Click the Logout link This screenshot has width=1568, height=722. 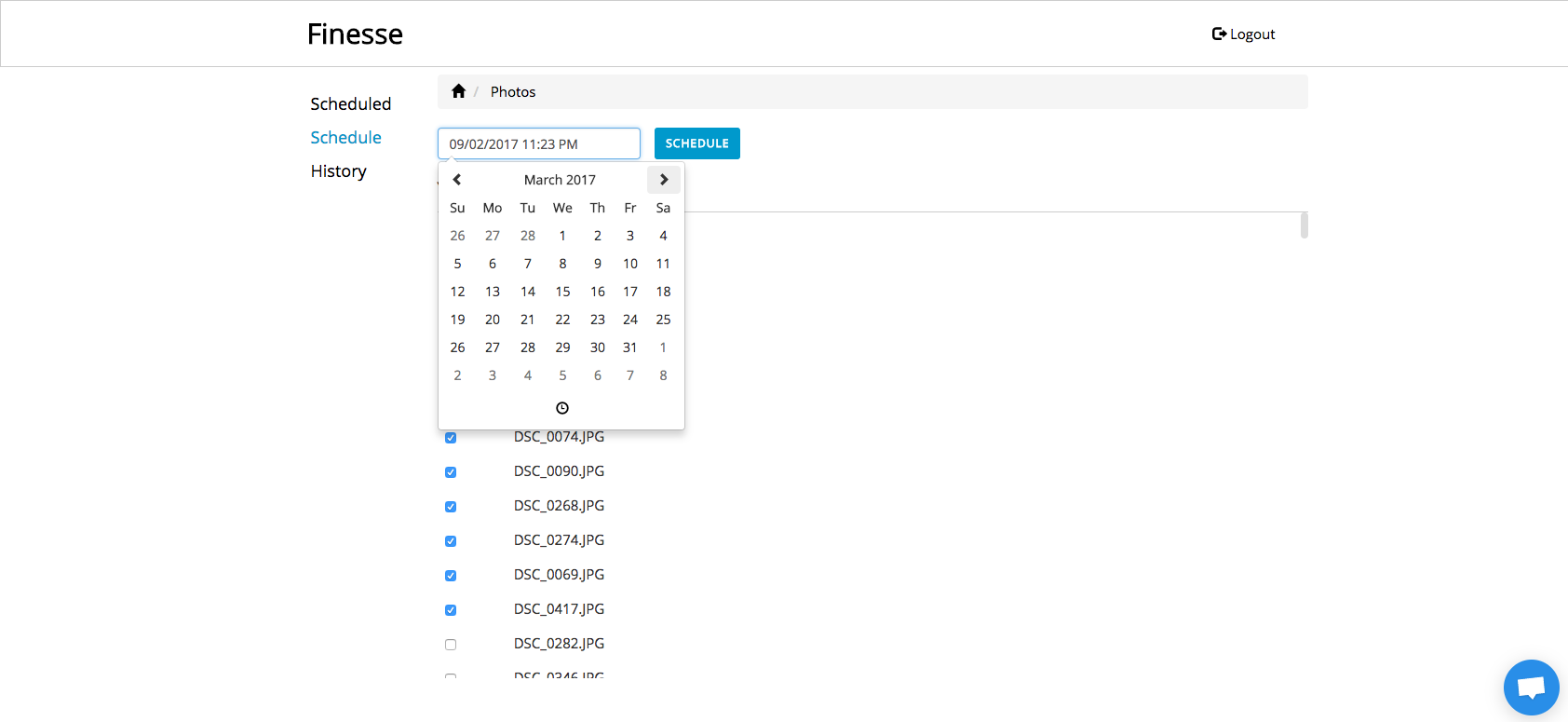coord(1244,34)
